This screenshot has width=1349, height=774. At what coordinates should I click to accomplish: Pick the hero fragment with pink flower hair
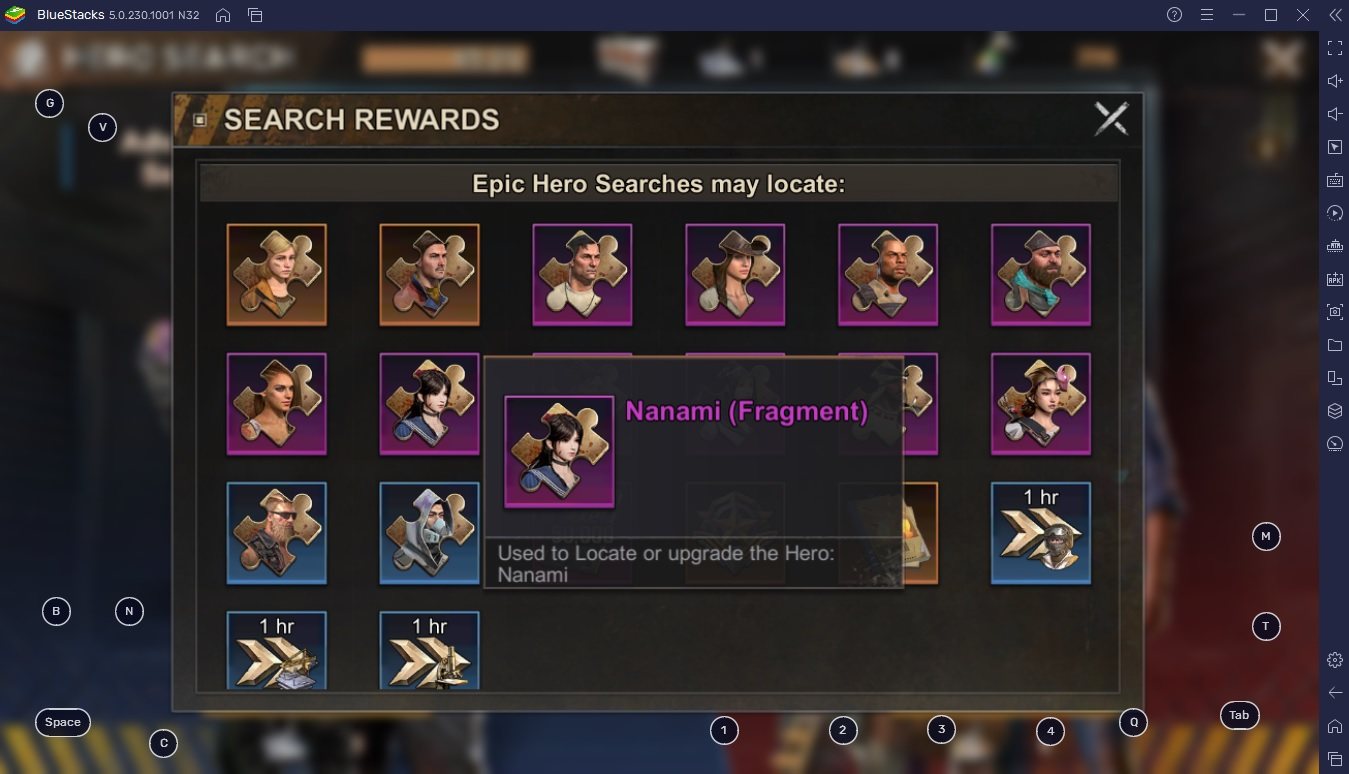(1041, 404)
